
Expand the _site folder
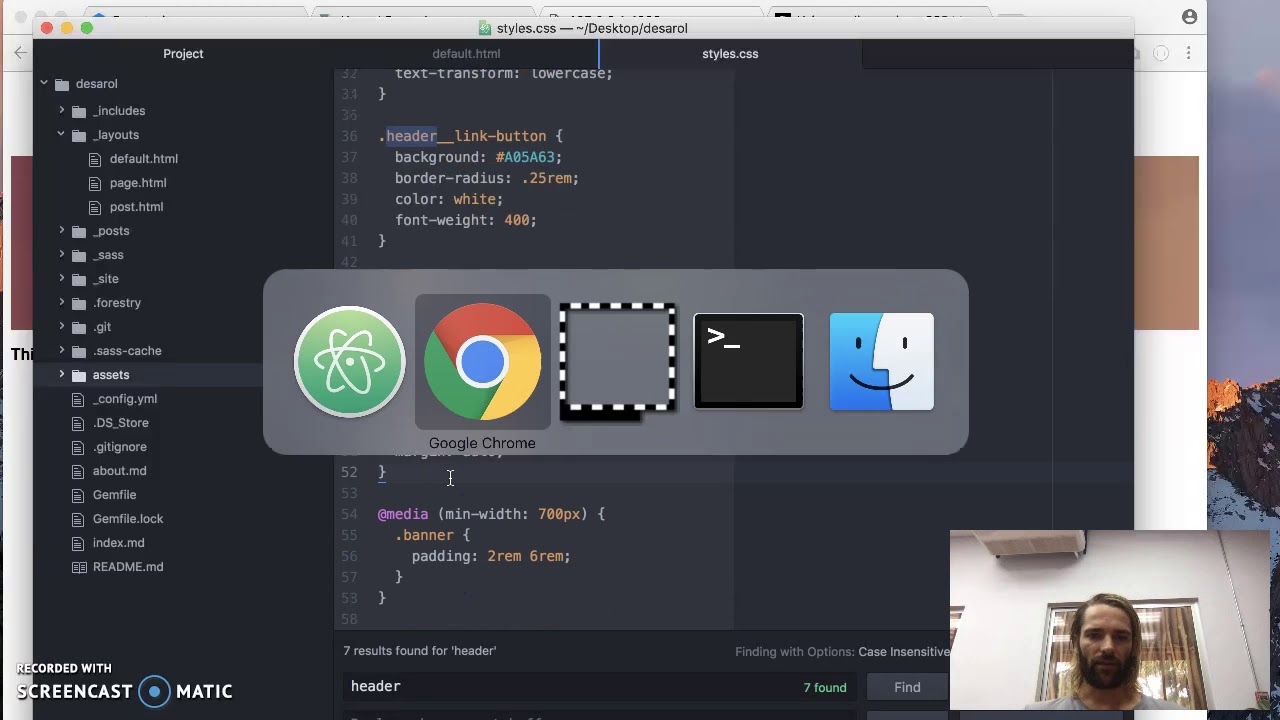pyautogui.click(x=62, y=279)
